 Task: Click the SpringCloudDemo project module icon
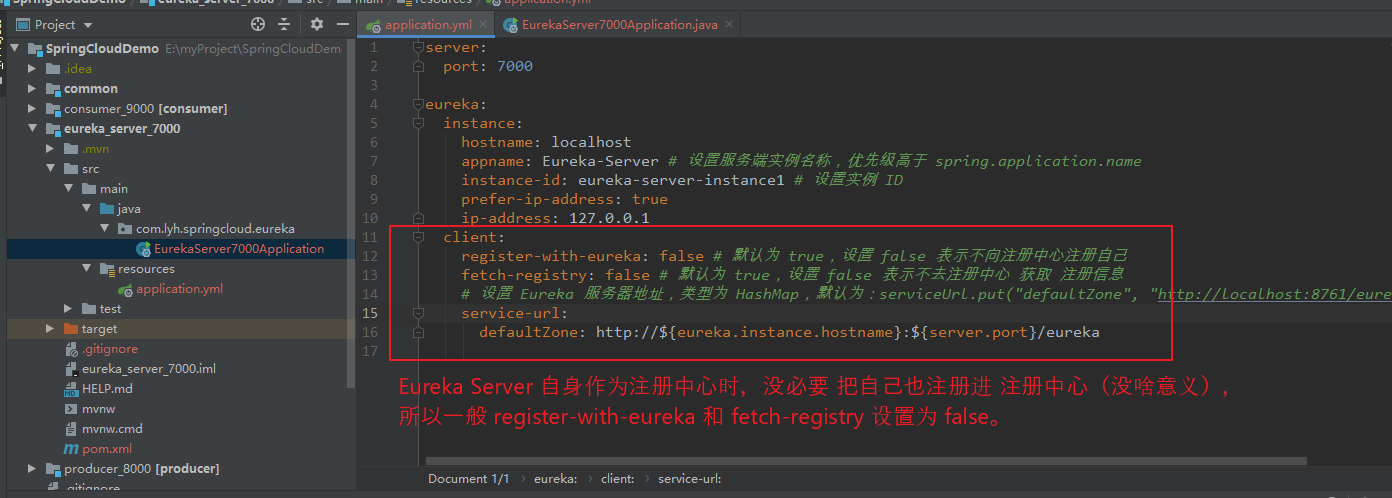pos(36,49)
